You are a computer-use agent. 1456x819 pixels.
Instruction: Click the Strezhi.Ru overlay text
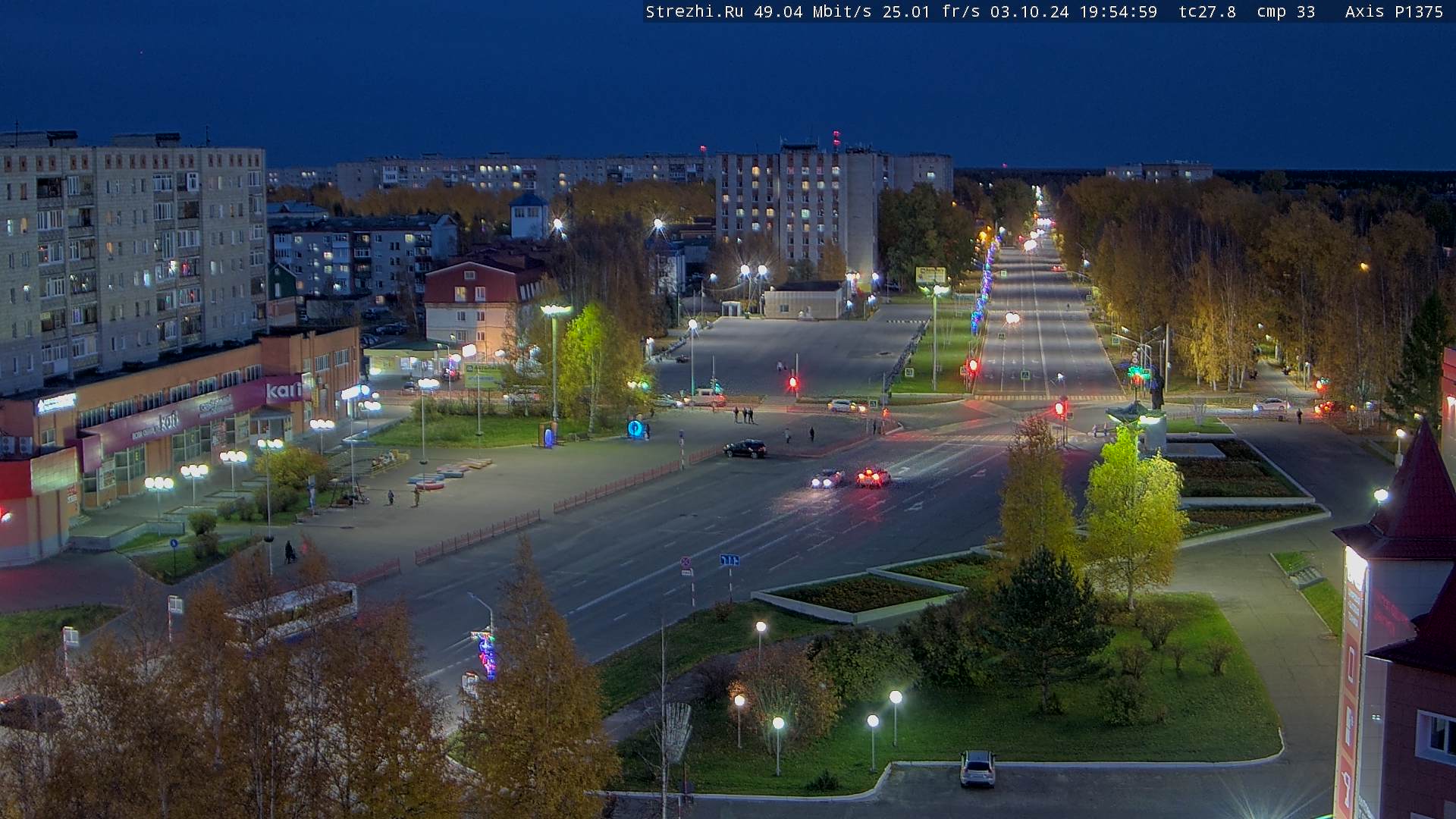(x=694, y=11)
